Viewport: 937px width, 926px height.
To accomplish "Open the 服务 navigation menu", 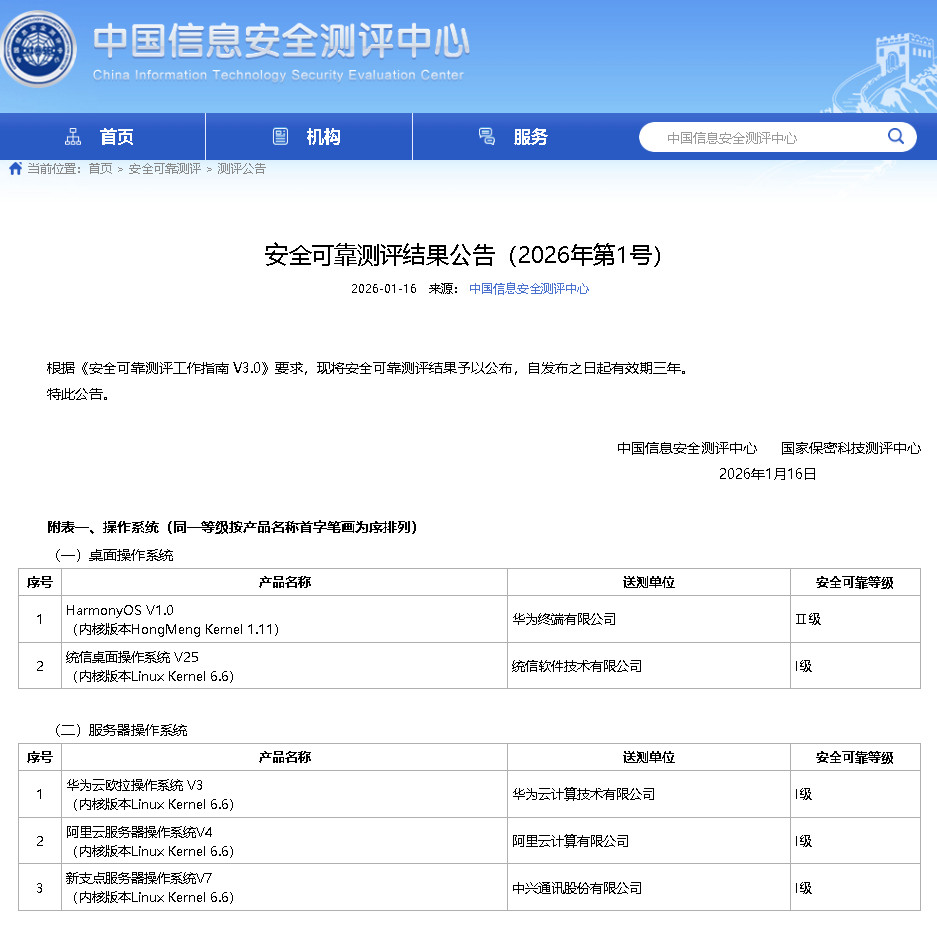I will click(528, 137).
